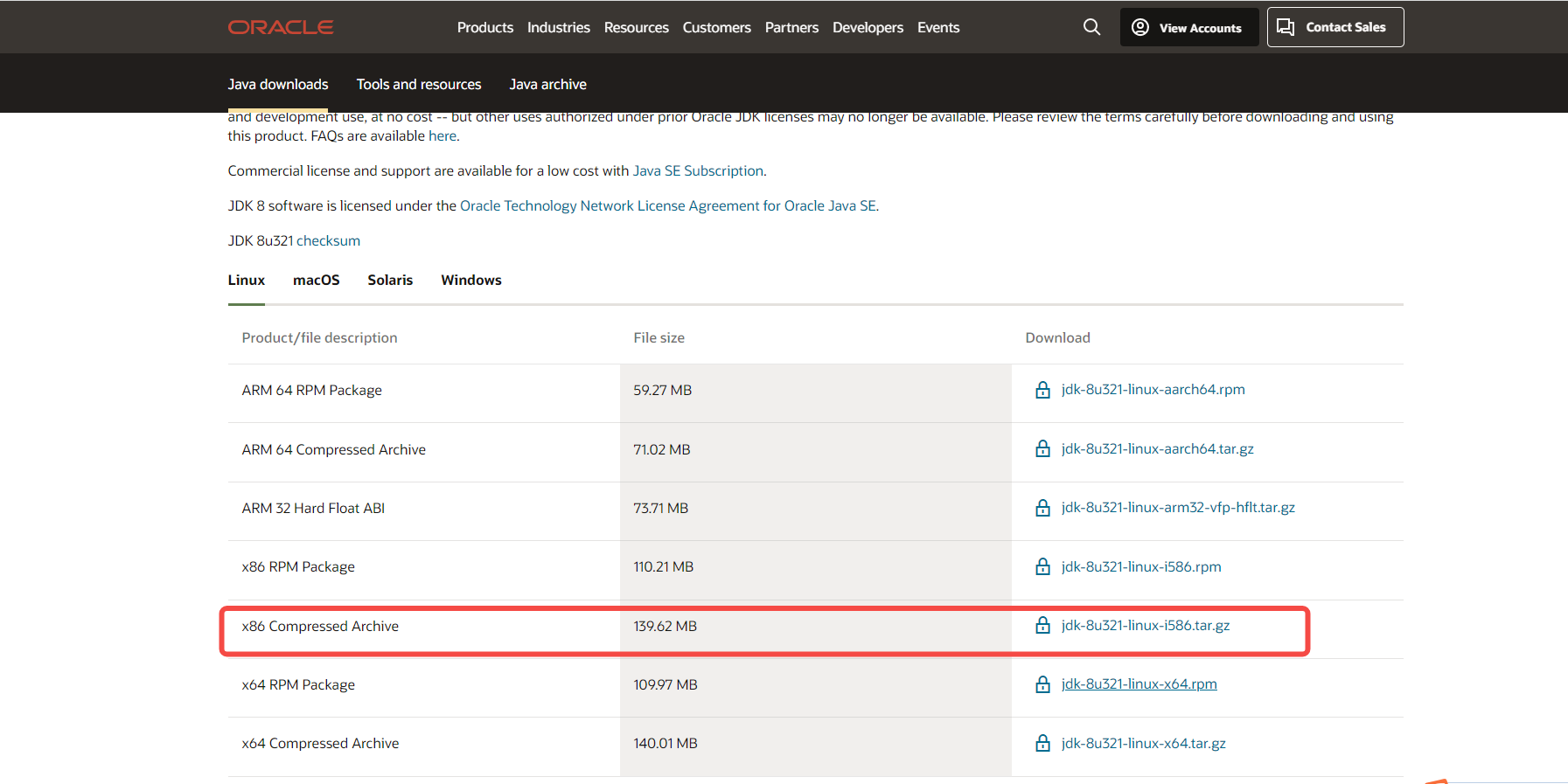This screenshot has height=784, width=1568.
Task: Click the 'Download' column header
Action: coord(1058,337)
